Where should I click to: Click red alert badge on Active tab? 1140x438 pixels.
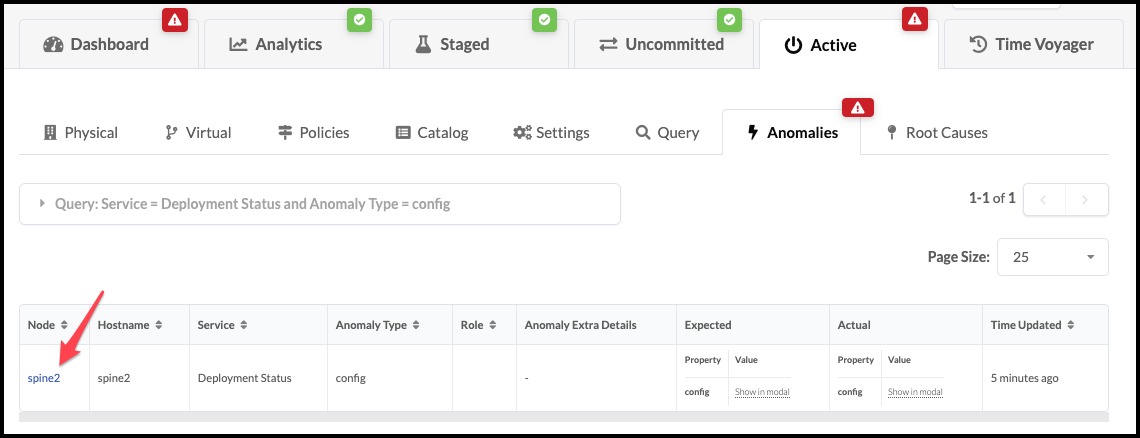pos(914,19)
